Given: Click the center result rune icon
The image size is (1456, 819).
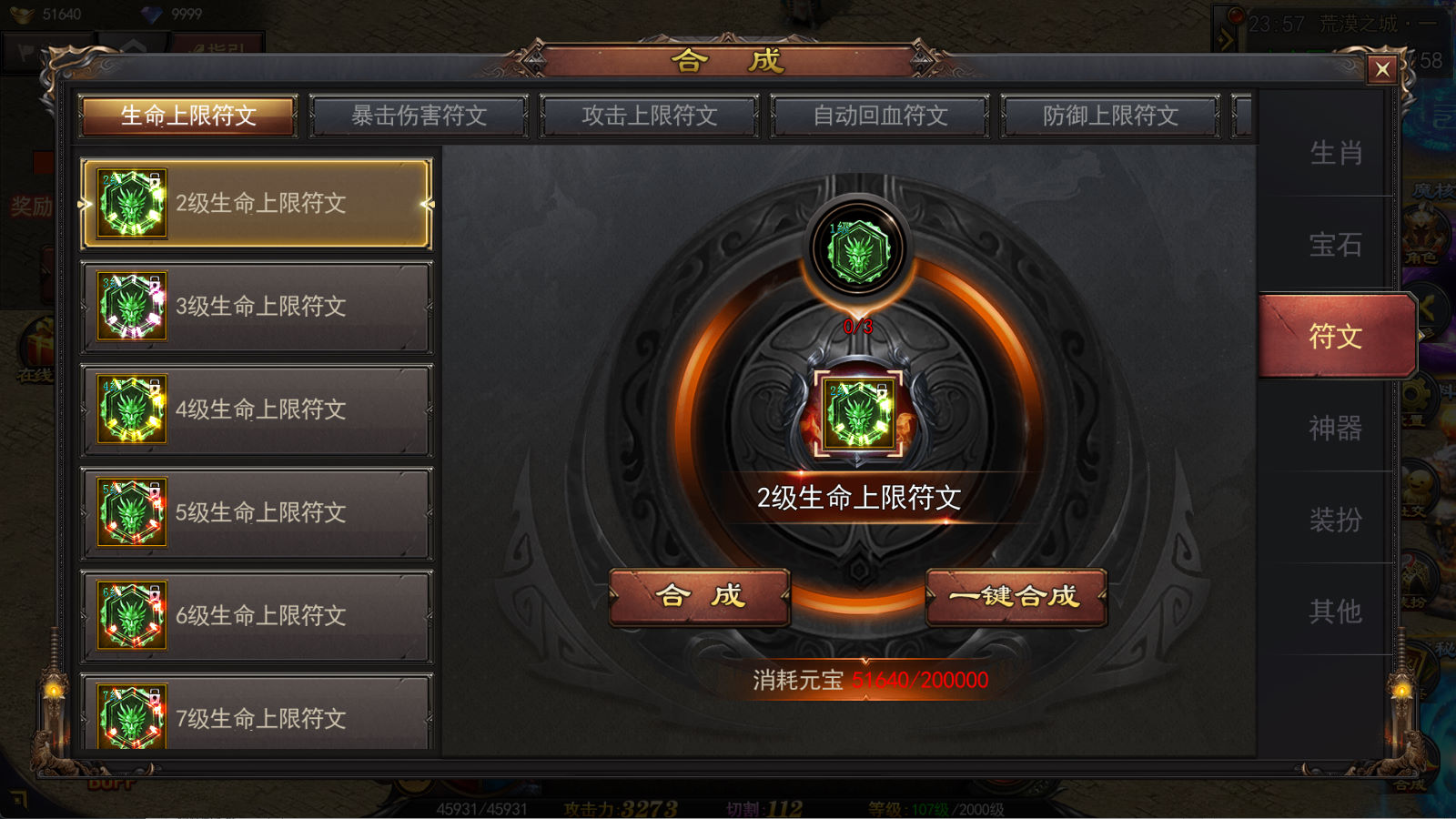Looking at the screenshot, I should click(x=857, y=414).
